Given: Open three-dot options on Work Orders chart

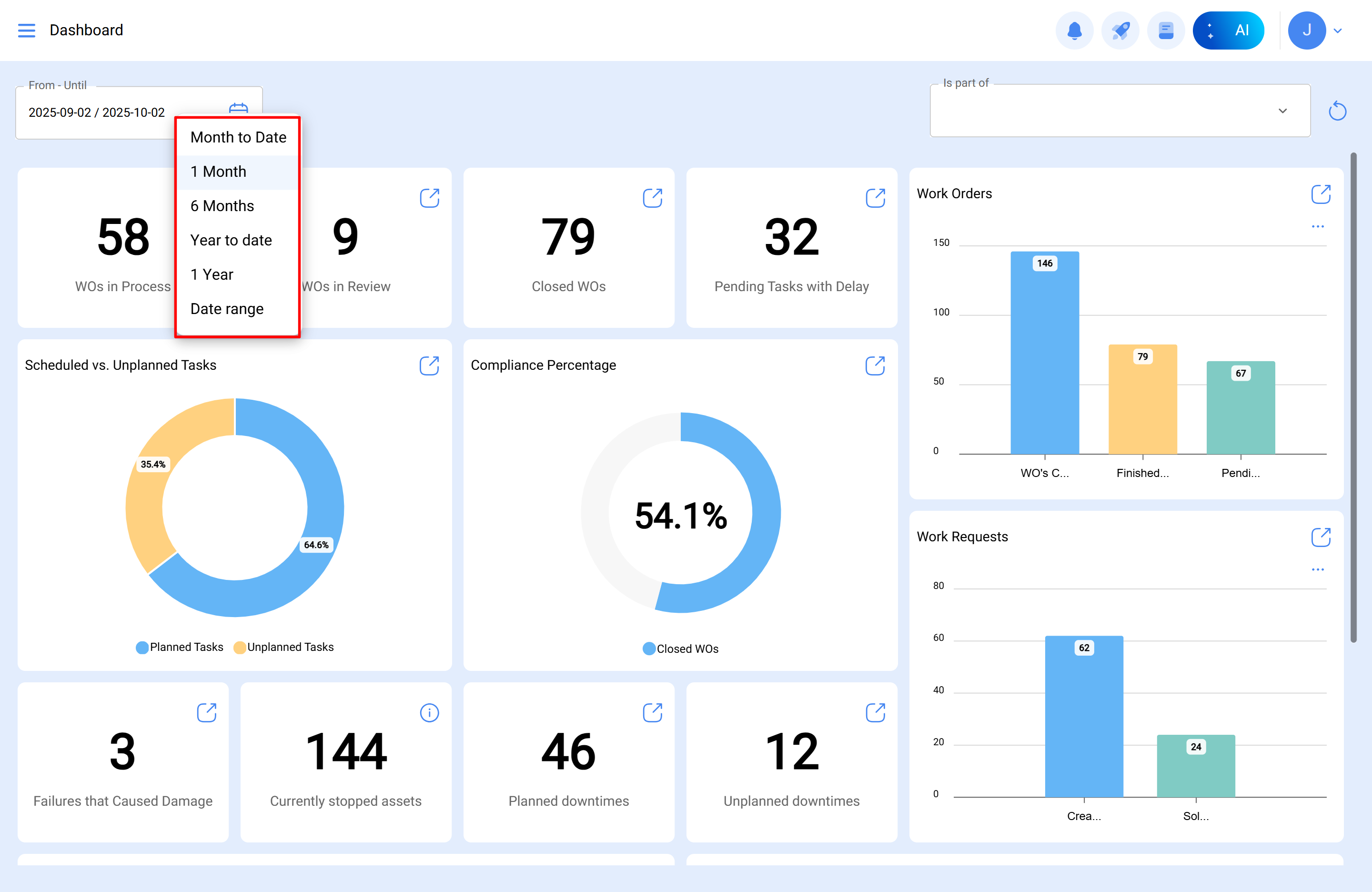Looking at the screenshot, I should click(1318, 226).
